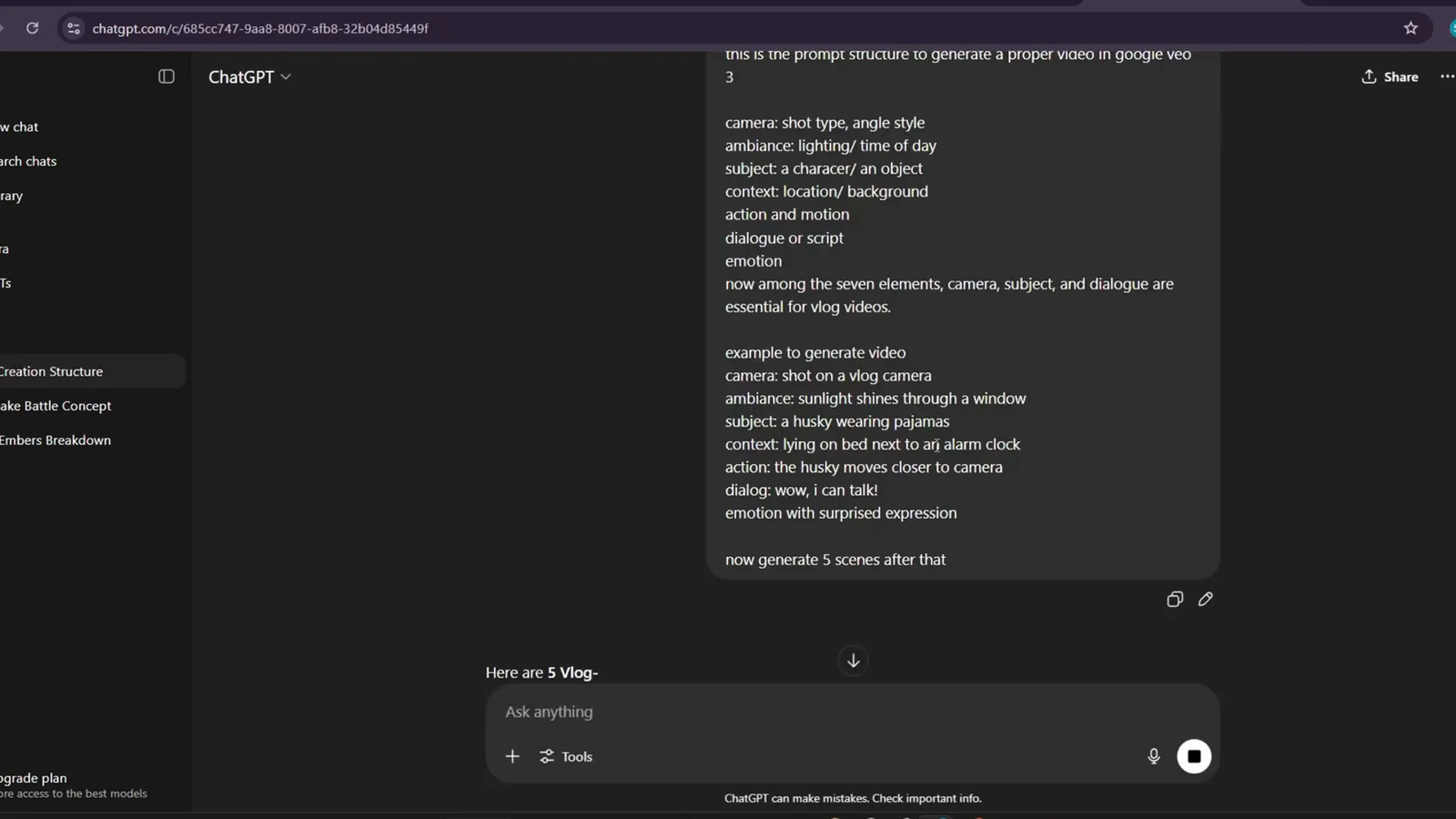Open the ChatGPT model dropdown
Viewport: 1456px width, 819px height.
(249, 77)
